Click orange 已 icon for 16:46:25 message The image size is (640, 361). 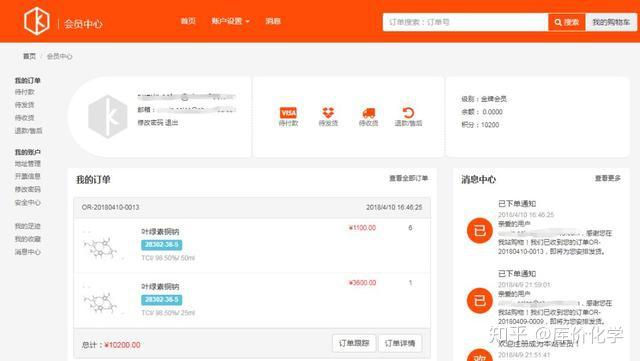click(x=480, y=231)
